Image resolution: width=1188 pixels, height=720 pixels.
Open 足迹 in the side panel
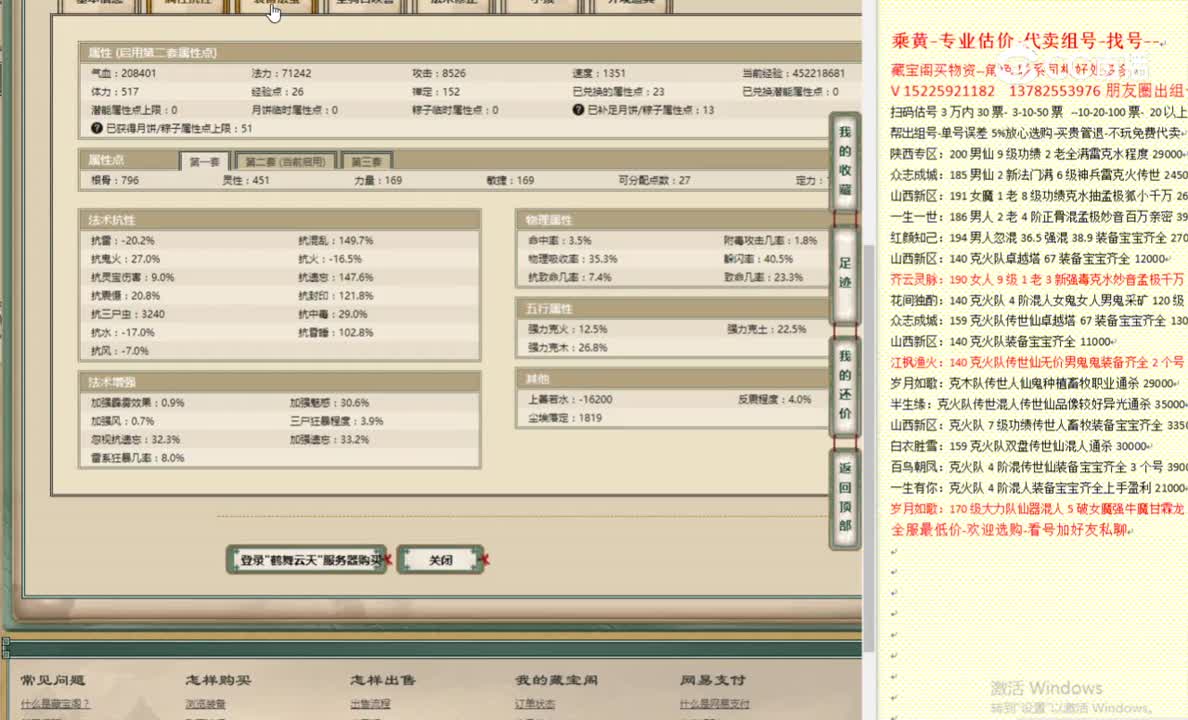[x=845, y=273]
